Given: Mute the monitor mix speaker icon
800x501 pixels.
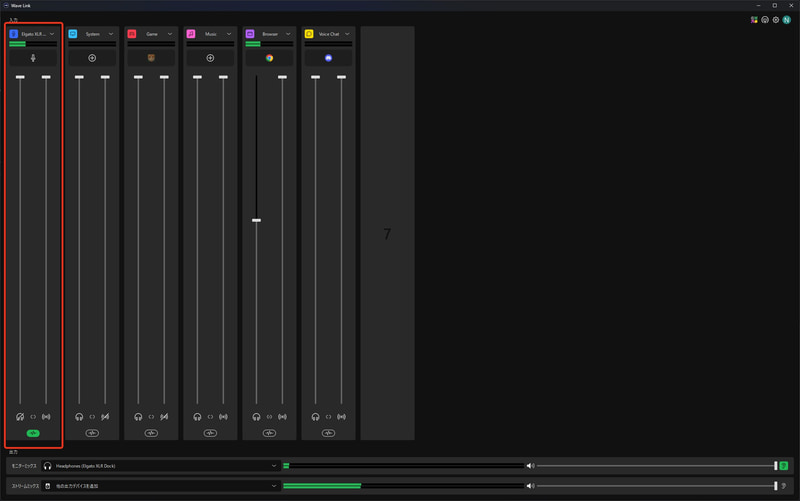Looking at the screenshot, I should (530, 466).
